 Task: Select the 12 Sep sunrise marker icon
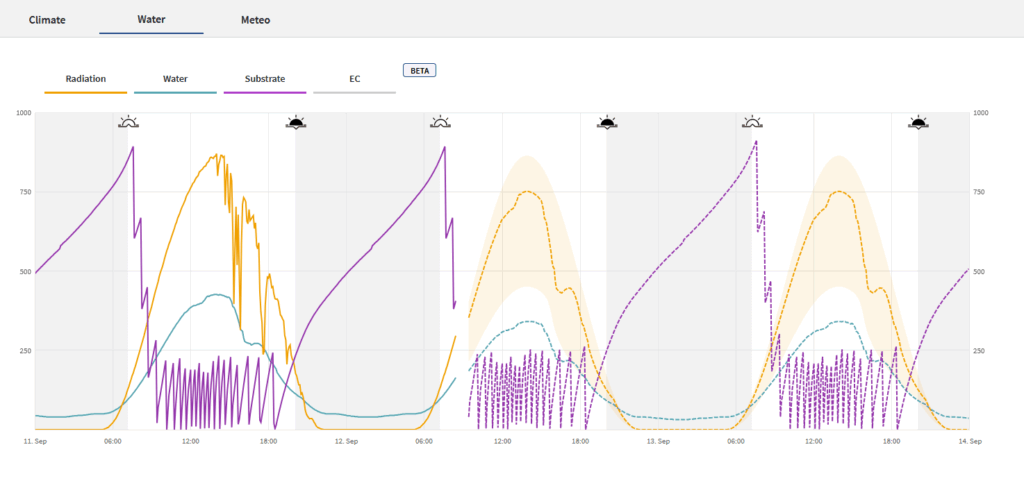(x=441, y=123)
